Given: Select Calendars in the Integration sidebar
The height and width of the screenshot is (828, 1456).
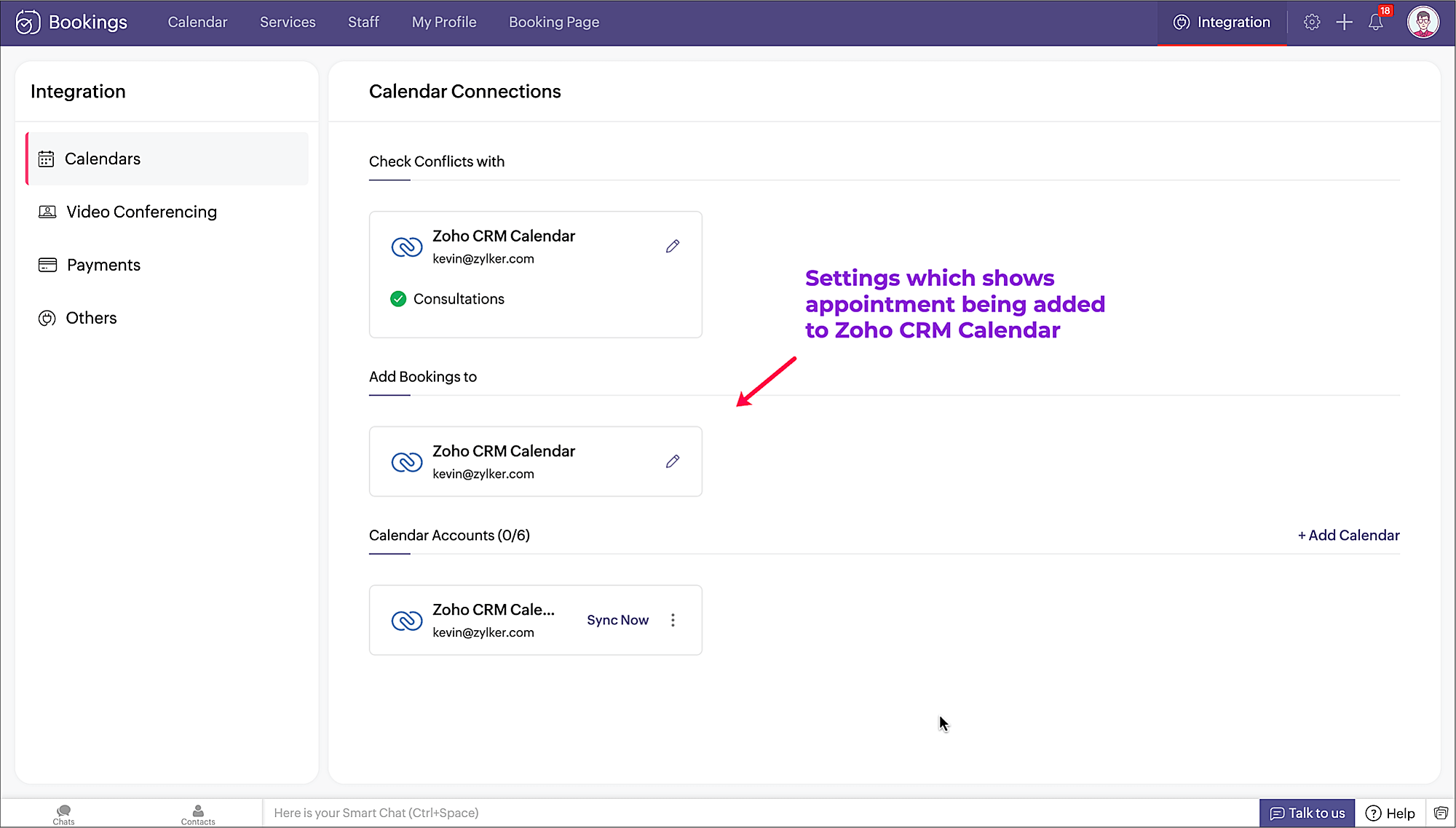Looking at the screenshot, I should [x=167, y=159].
